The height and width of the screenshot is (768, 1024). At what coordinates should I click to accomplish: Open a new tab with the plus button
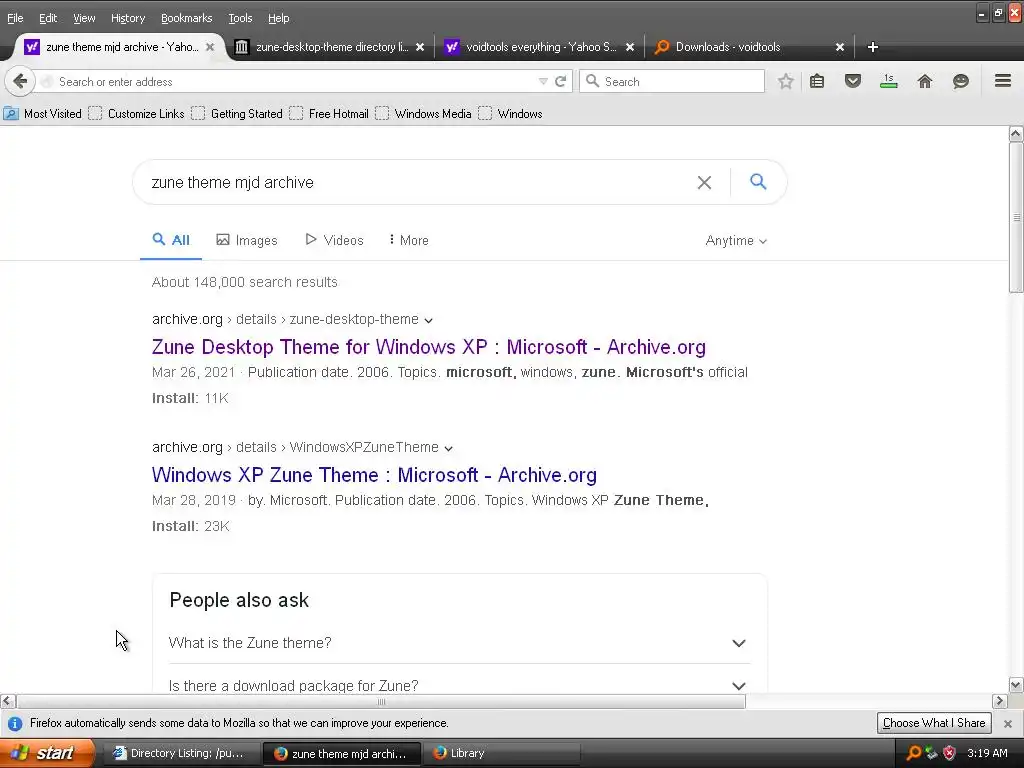[872, 47]
